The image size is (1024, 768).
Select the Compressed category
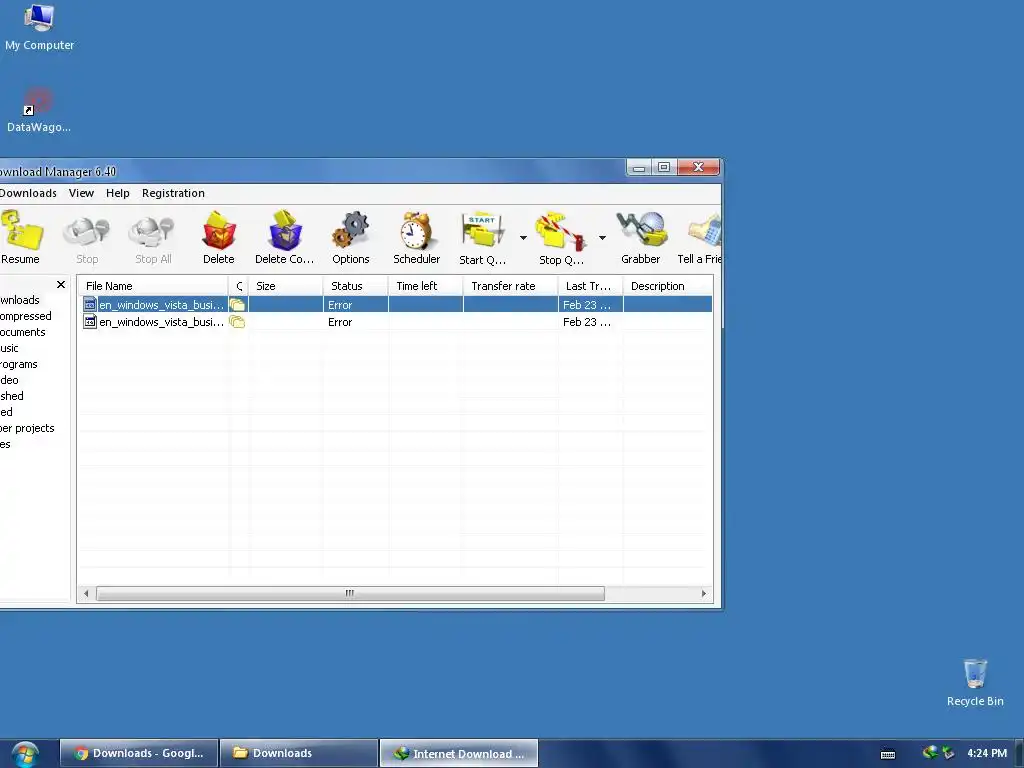coord(25,316)
